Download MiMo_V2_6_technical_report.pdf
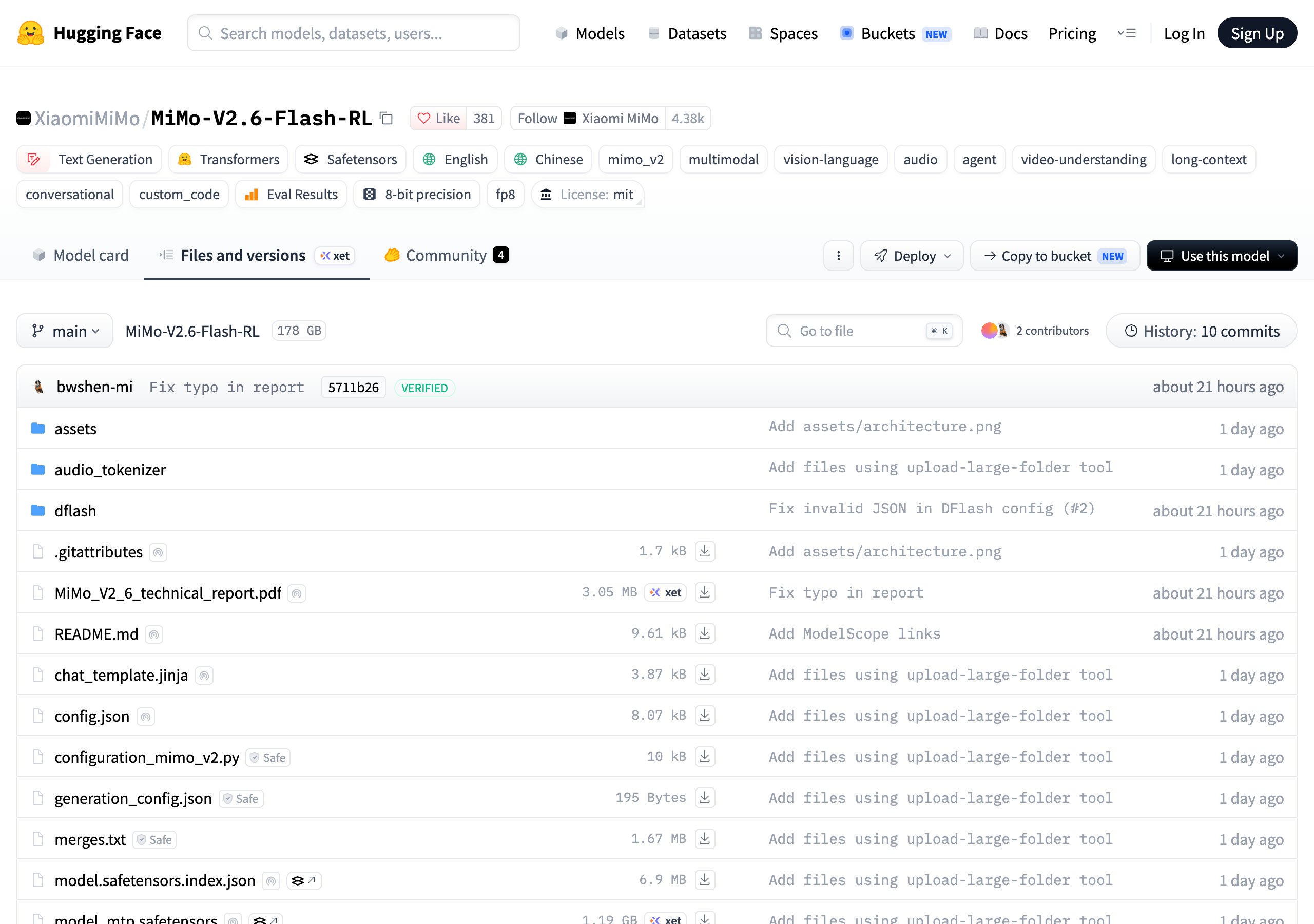This screenshot has width=1314, height=924. (x=705, y=592)
